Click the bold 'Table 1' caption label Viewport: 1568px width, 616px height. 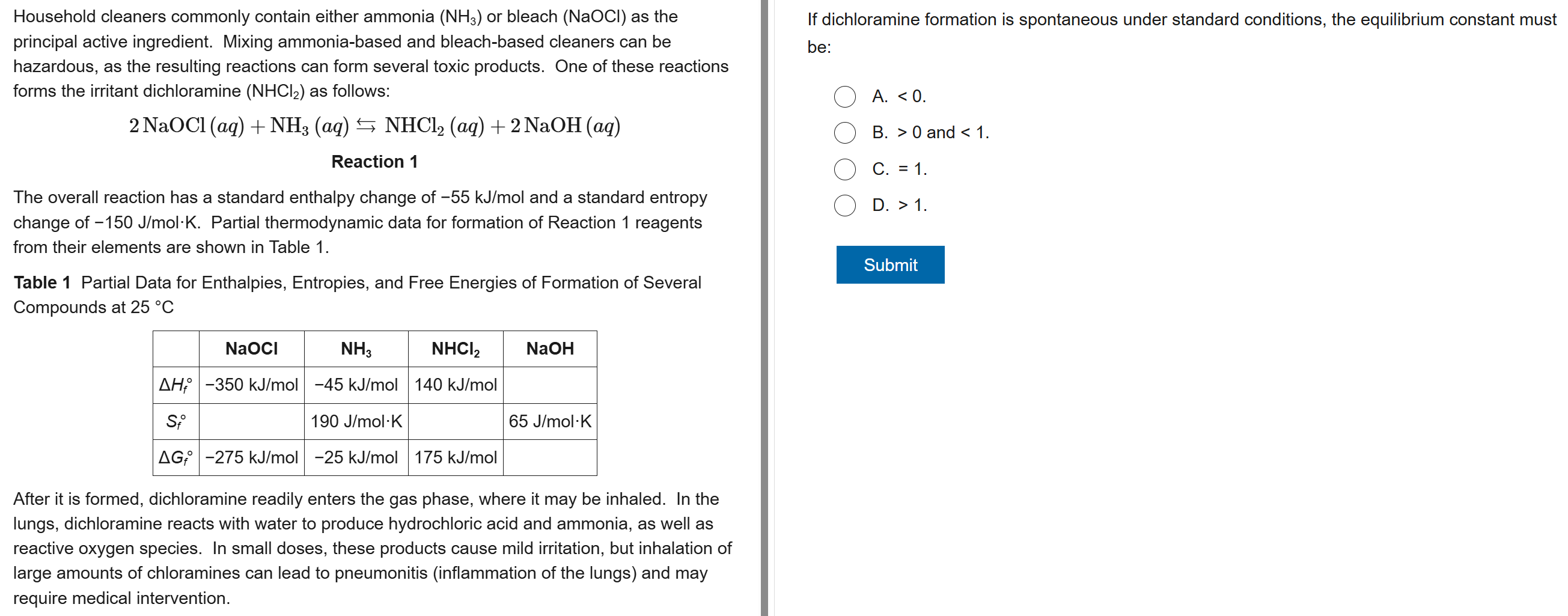point(42,282)
